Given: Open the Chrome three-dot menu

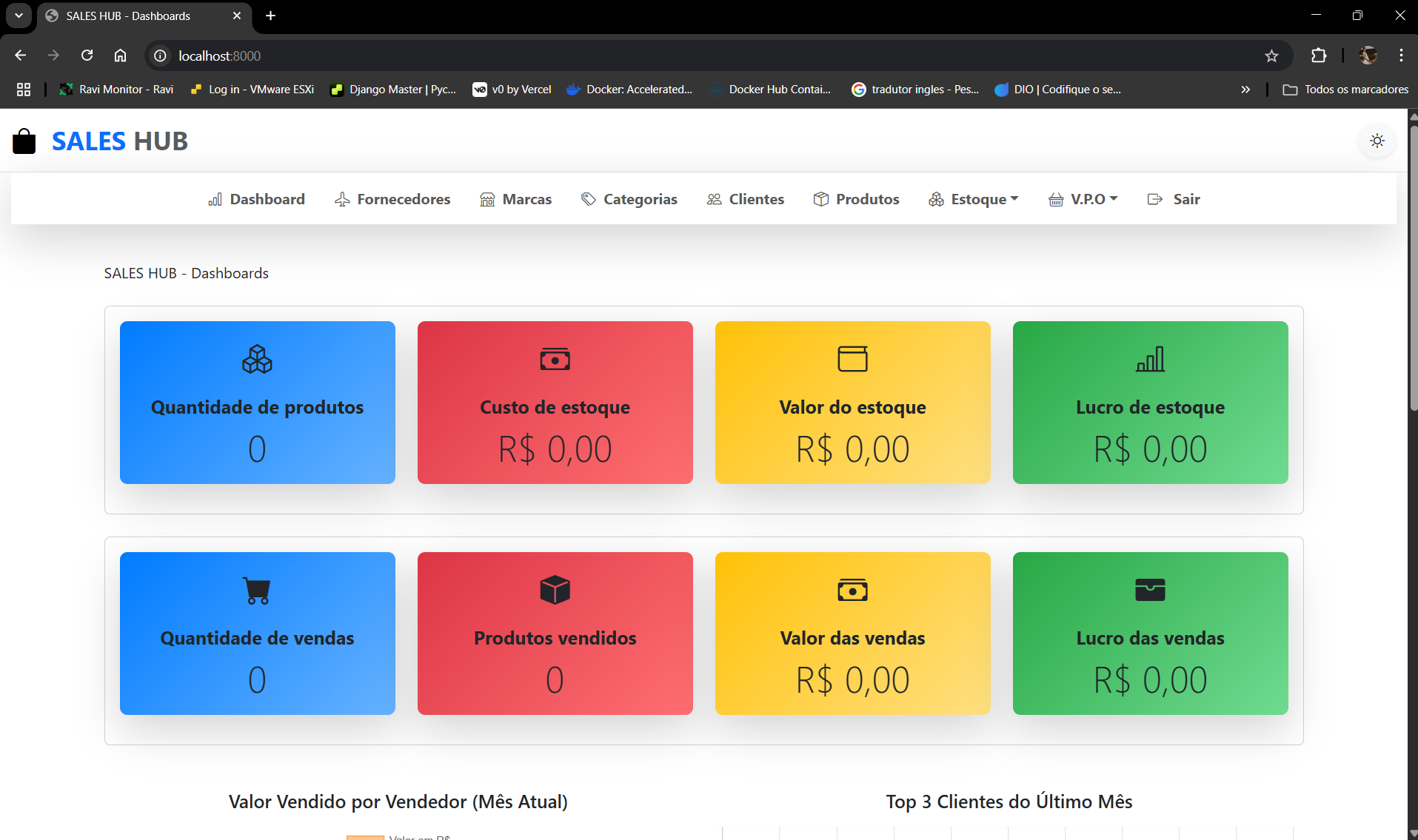Looking at the screenshot, I should [1400, 56].
